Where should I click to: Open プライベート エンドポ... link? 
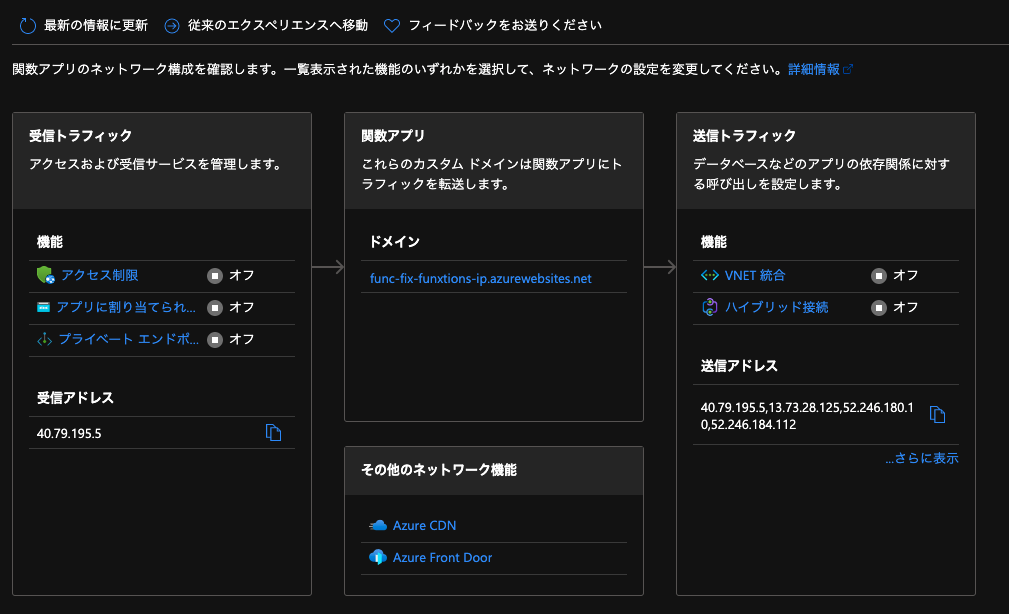[x=129, y=339]
